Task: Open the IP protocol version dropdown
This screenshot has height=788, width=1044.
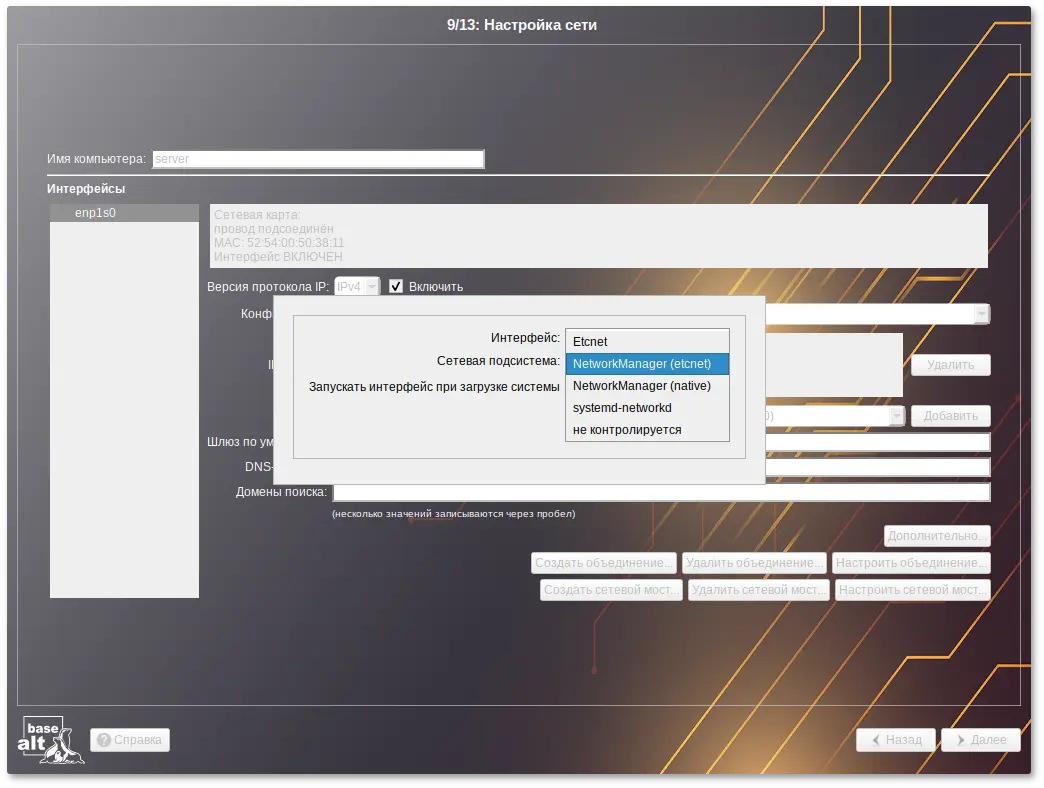Action: [357, 287]
